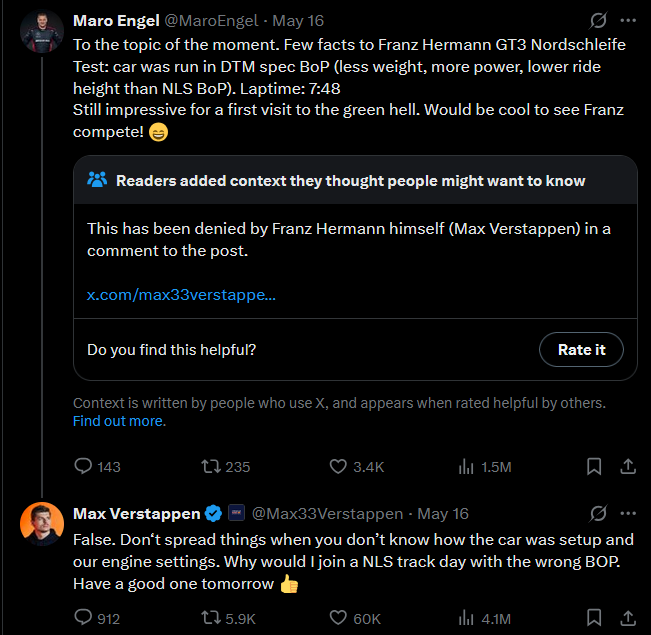Bookmark Max Verstappen's reply
Image resolution: width=651 pixels, height=635 pixels.
pyautogui.click(x=593, y=618)
